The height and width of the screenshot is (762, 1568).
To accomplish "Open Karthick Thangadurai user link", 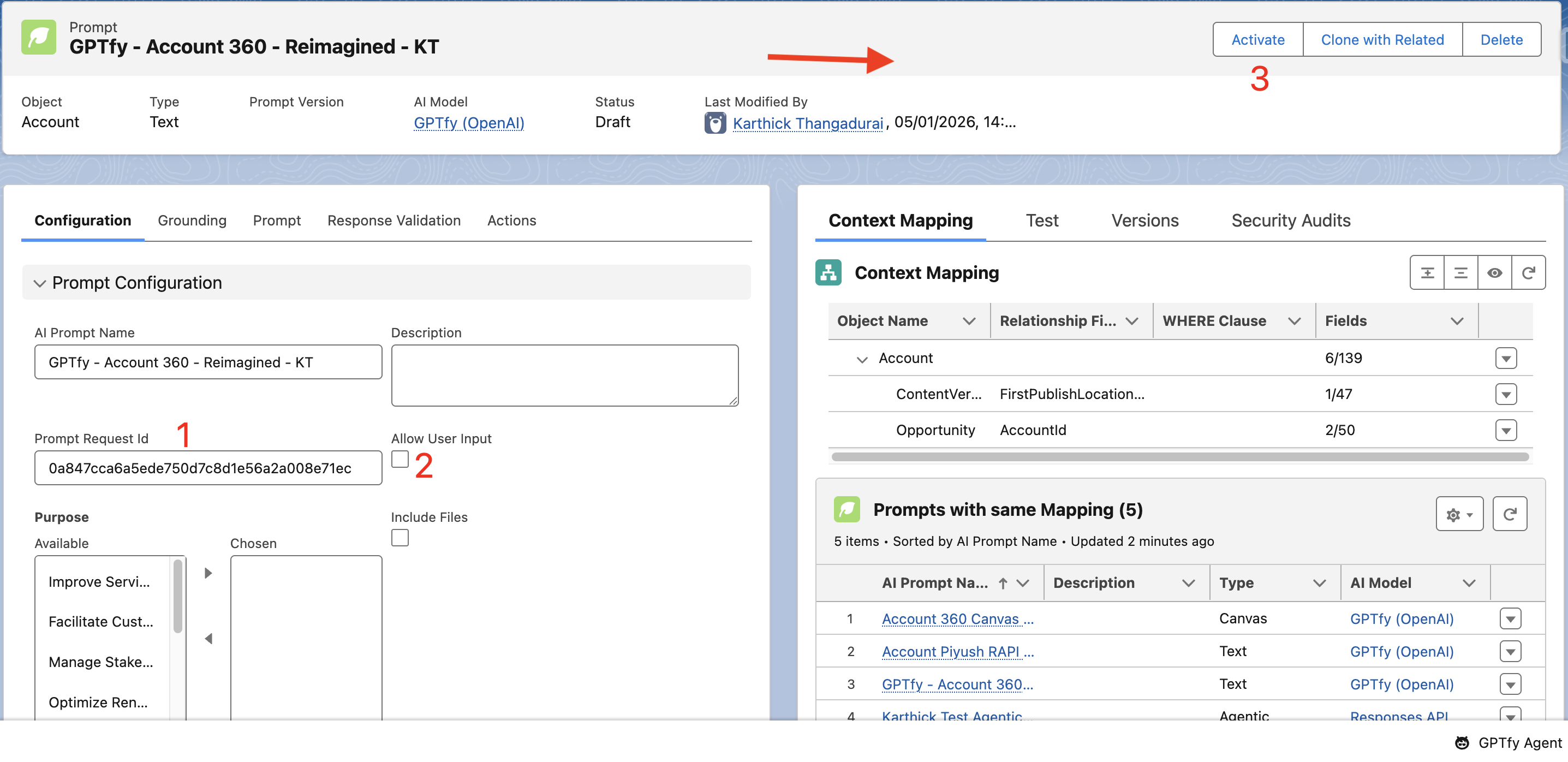I will [807, 123].
